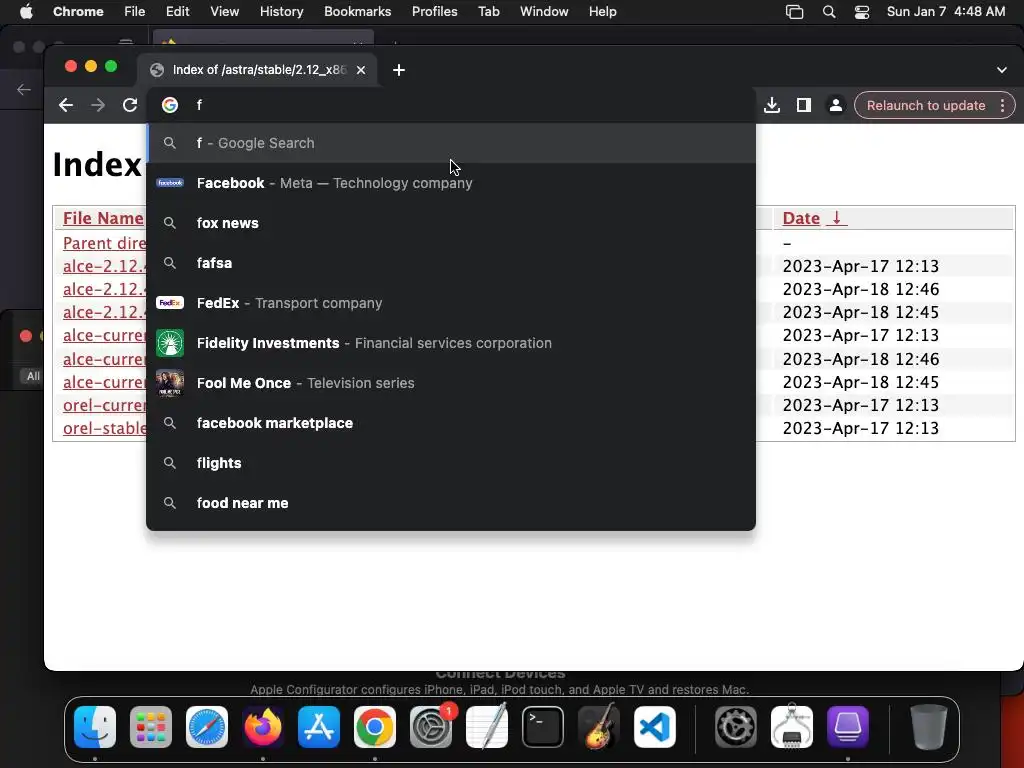
Task: Open the Tab menu
Action: [x=488, y=11]
